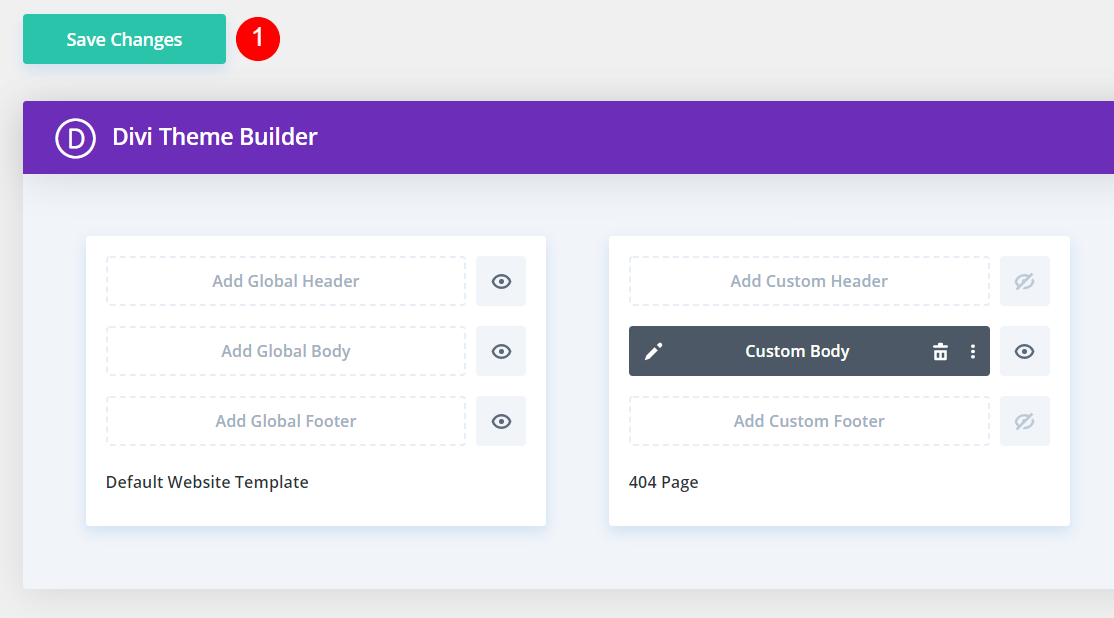Click Add Global Header placeholder
This screenshot has height=618, width=1114.
click(x=285, y=281)
